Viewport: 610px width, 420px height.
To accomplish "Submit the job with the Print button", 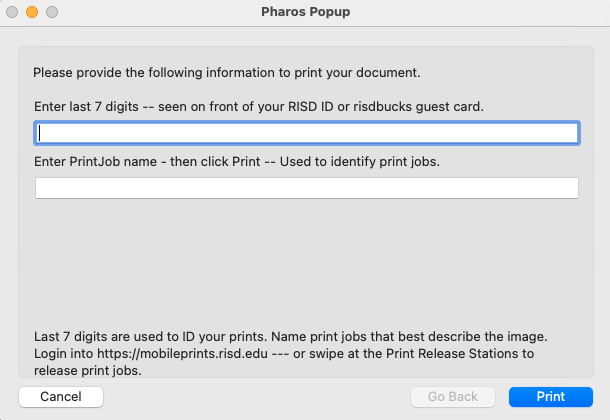I will [x=550, y=397].
